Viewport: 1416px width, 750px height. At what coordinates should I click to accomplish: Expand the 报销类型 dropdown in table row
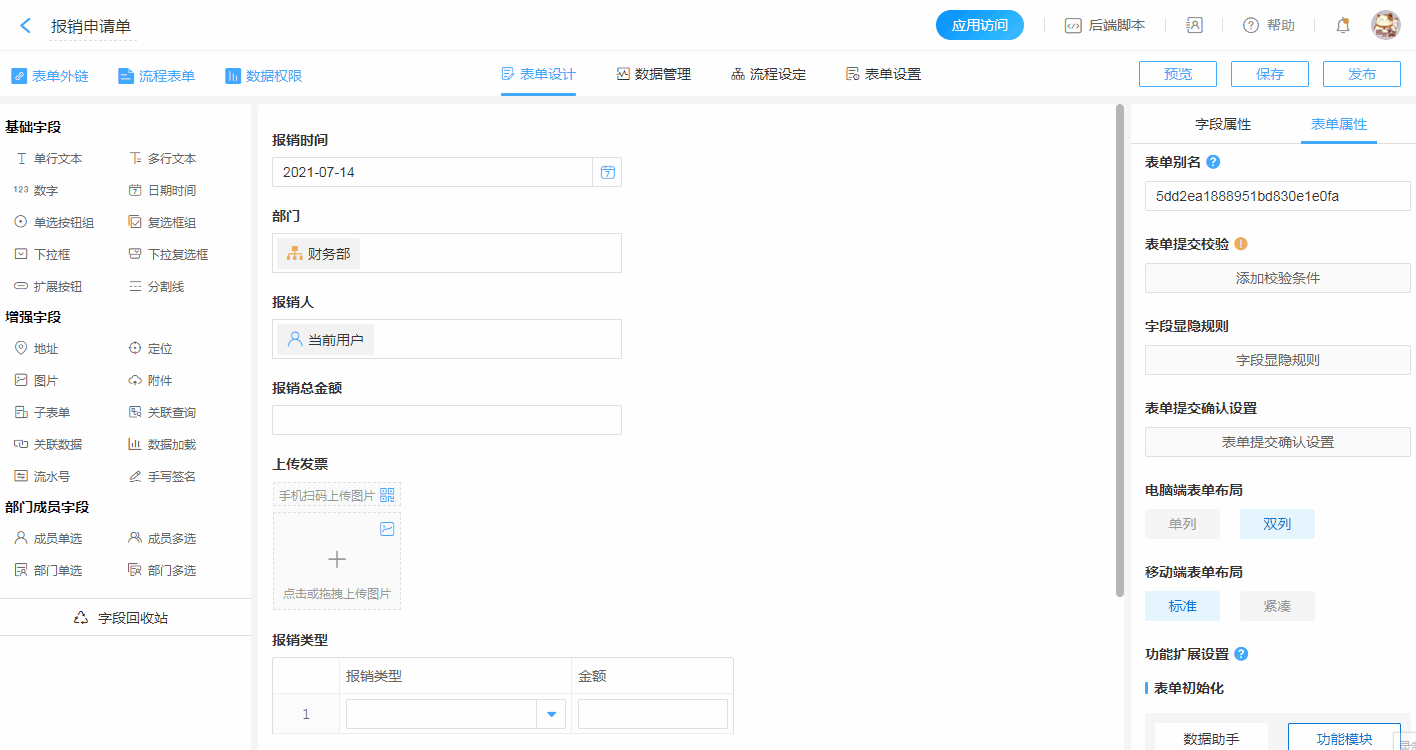551,714
